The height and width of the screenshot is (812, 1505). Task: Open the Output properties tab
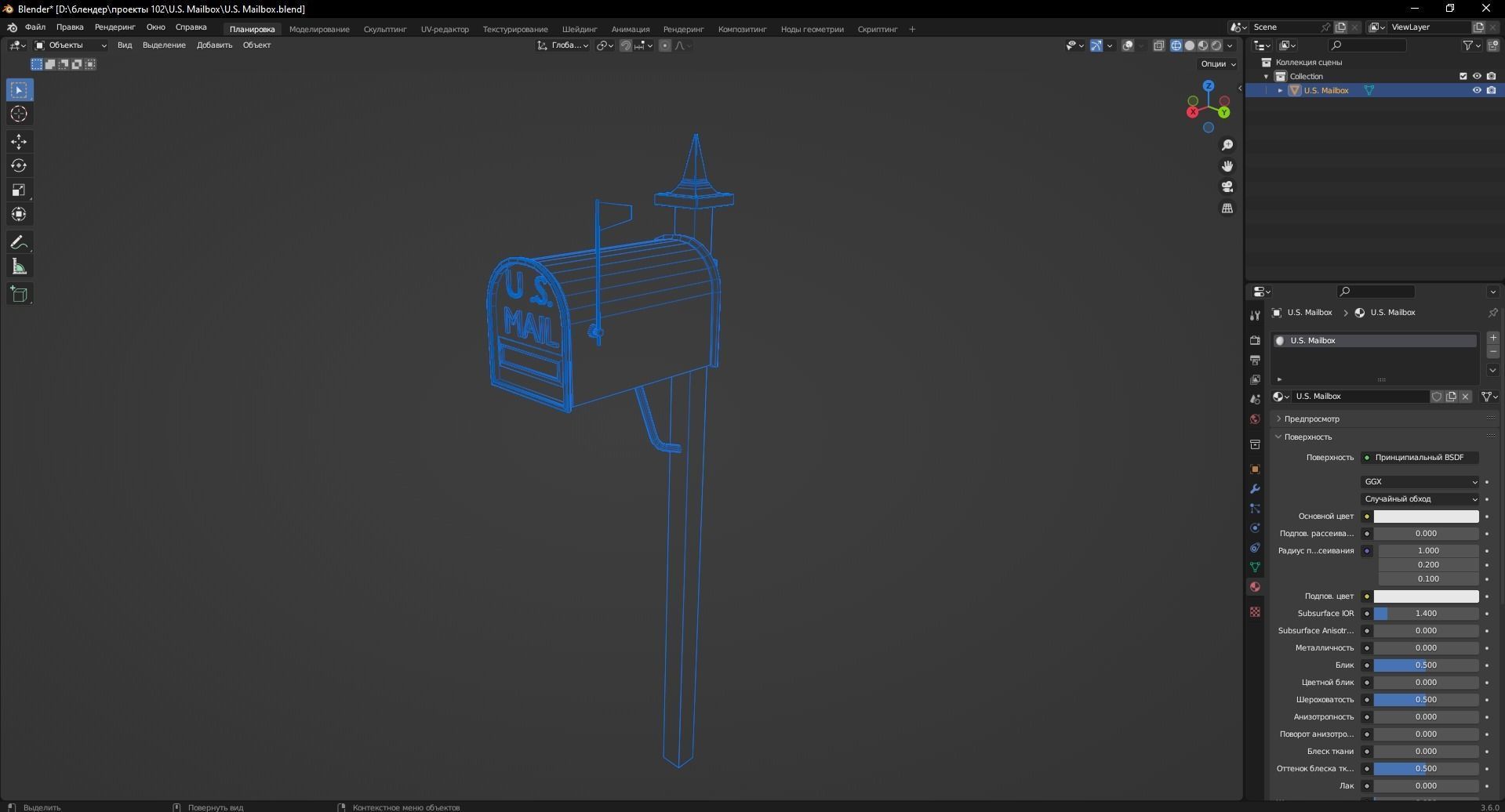click(x=1255, y=360)
